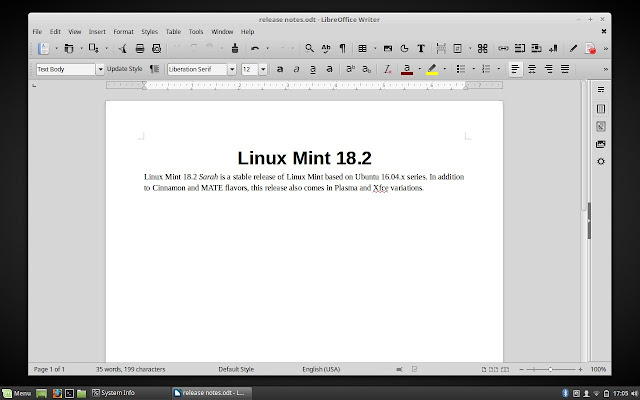Toggle underline formatting
640x400 pixels.
tap(313, 69)
